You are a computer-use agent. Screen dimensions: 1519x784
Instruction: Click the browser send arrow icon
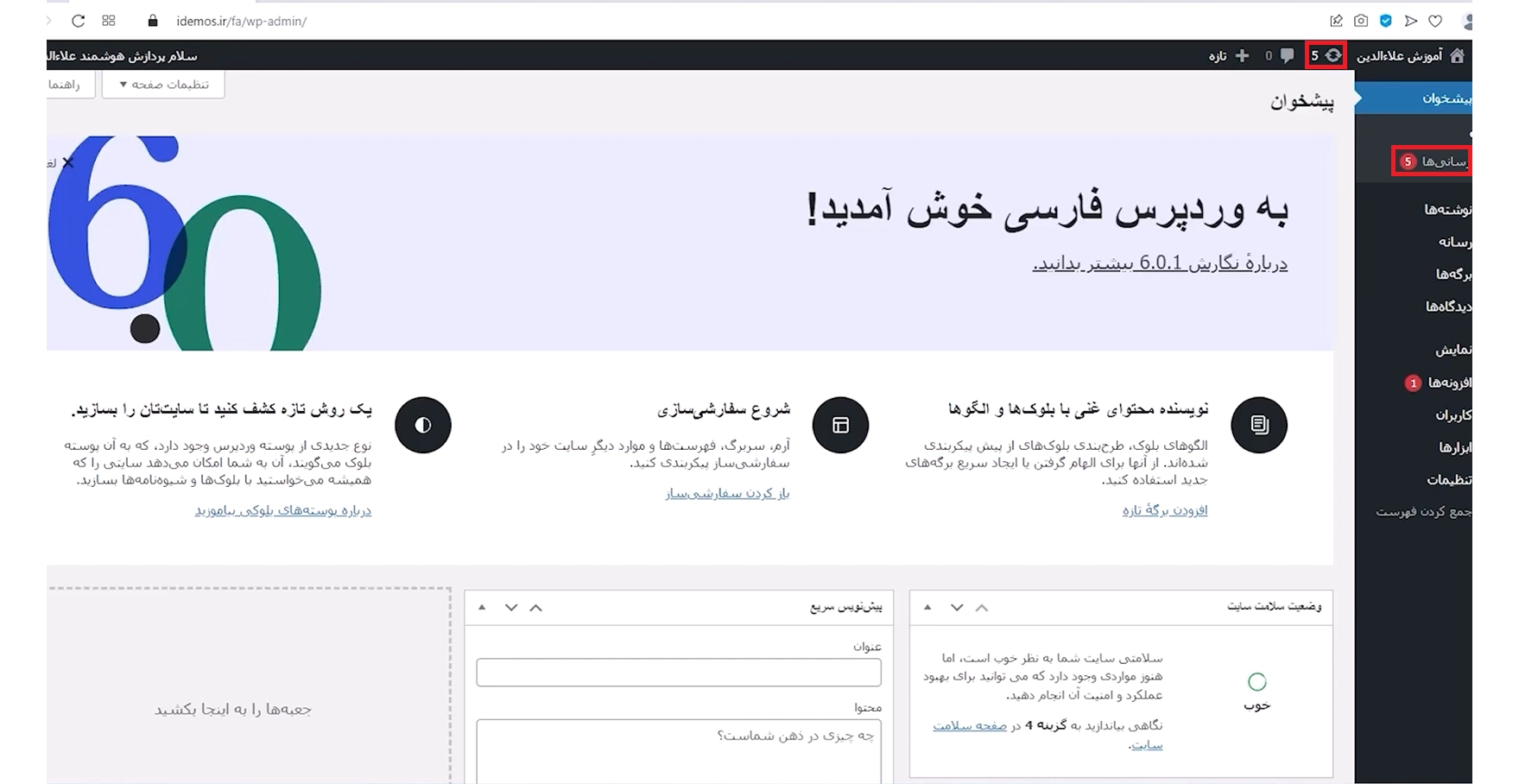tap(1411, 21)
